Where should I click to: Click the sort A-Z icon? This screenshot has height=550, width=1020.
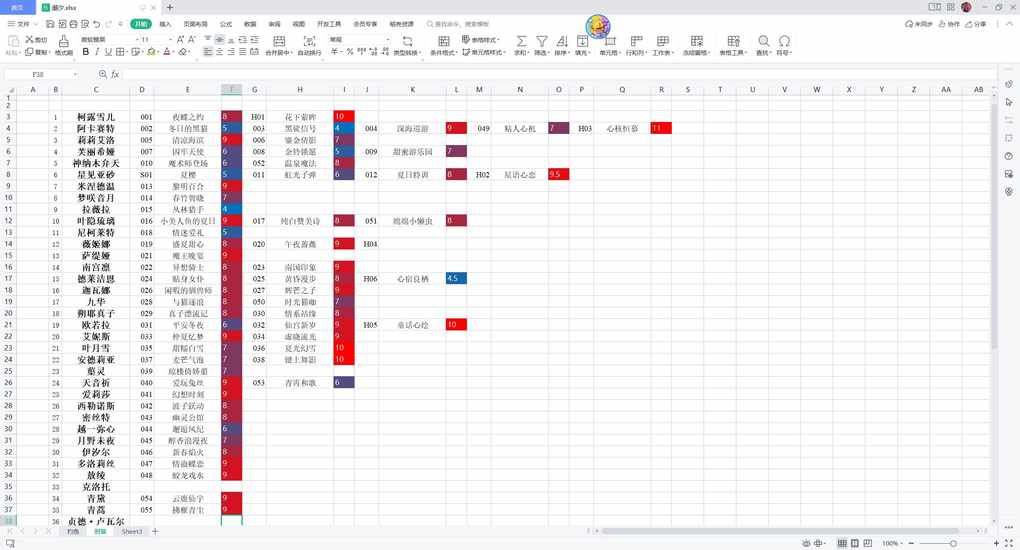tap(561, 41)
